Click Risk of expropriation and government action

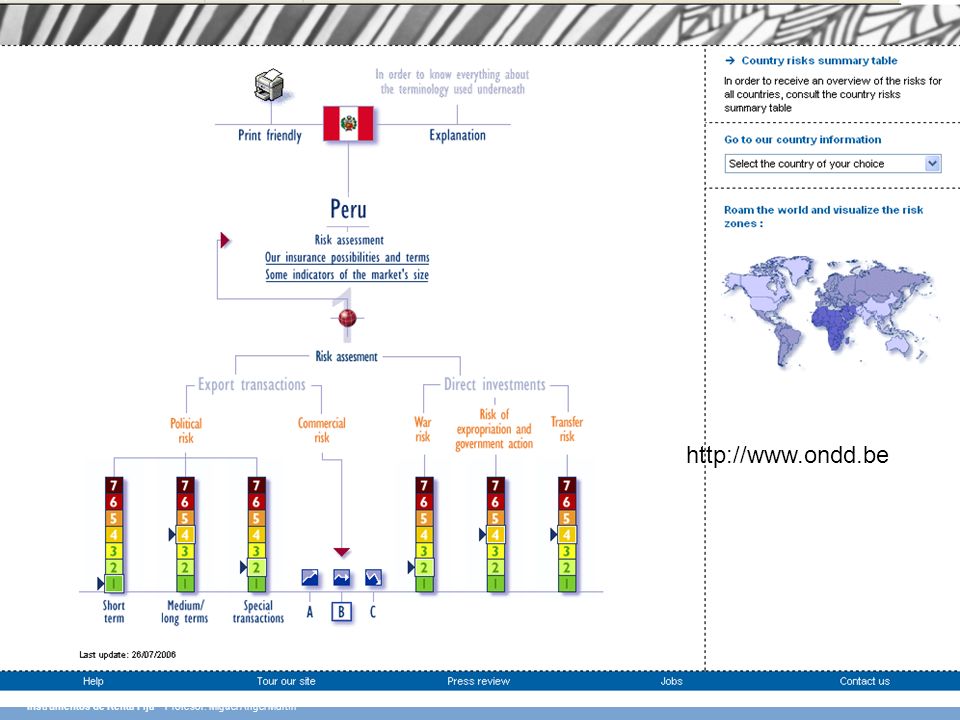point(494,429)
